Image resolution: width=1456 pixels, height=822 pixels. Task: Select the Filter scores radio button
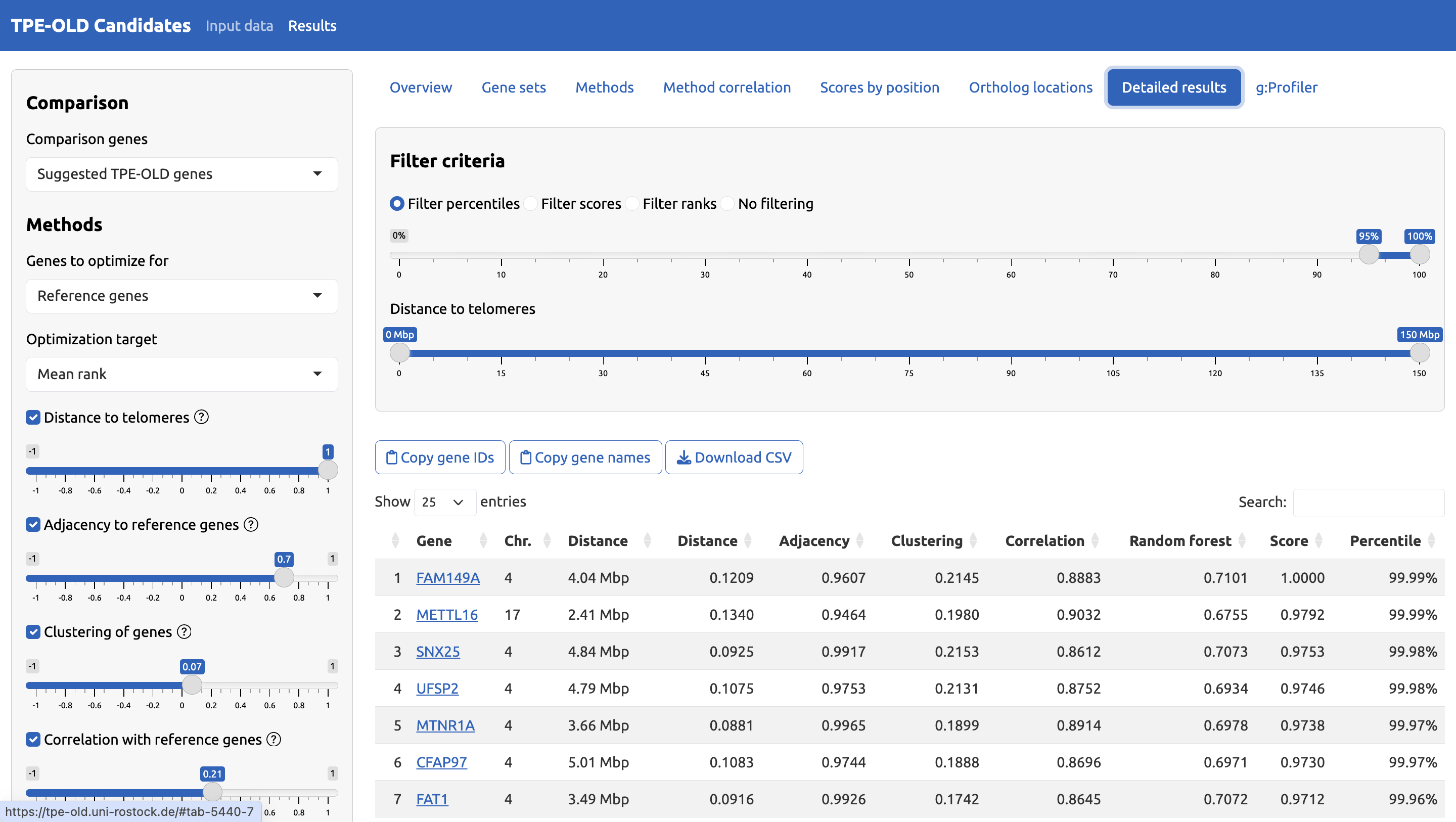click(530, 204)
